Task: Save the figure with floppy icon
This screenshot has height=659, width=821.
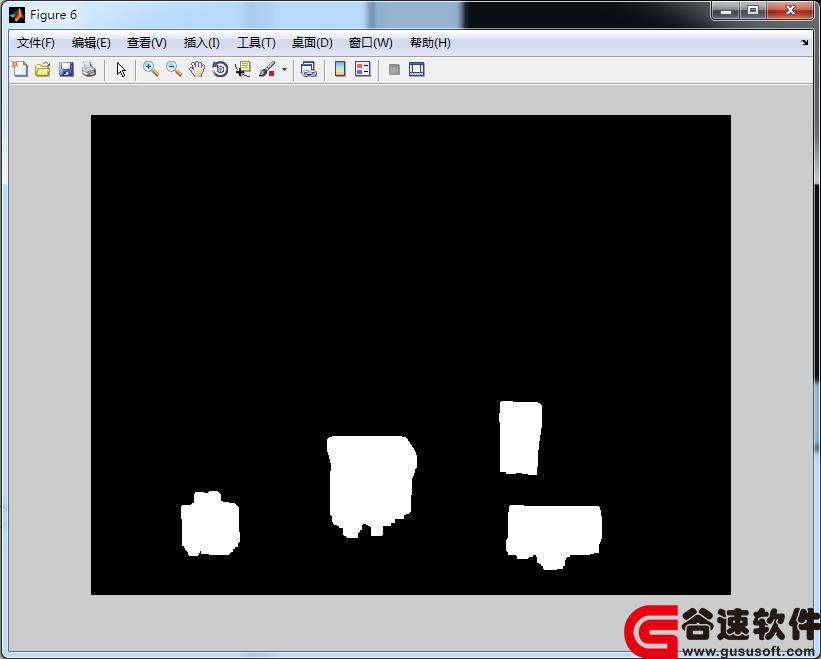Action: pyautogui.click(x=66, y=69)
